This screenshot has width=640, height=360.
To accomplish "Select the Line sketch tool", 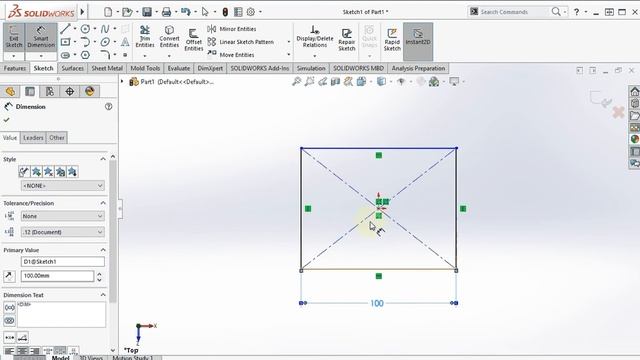I will pos(65,29).
